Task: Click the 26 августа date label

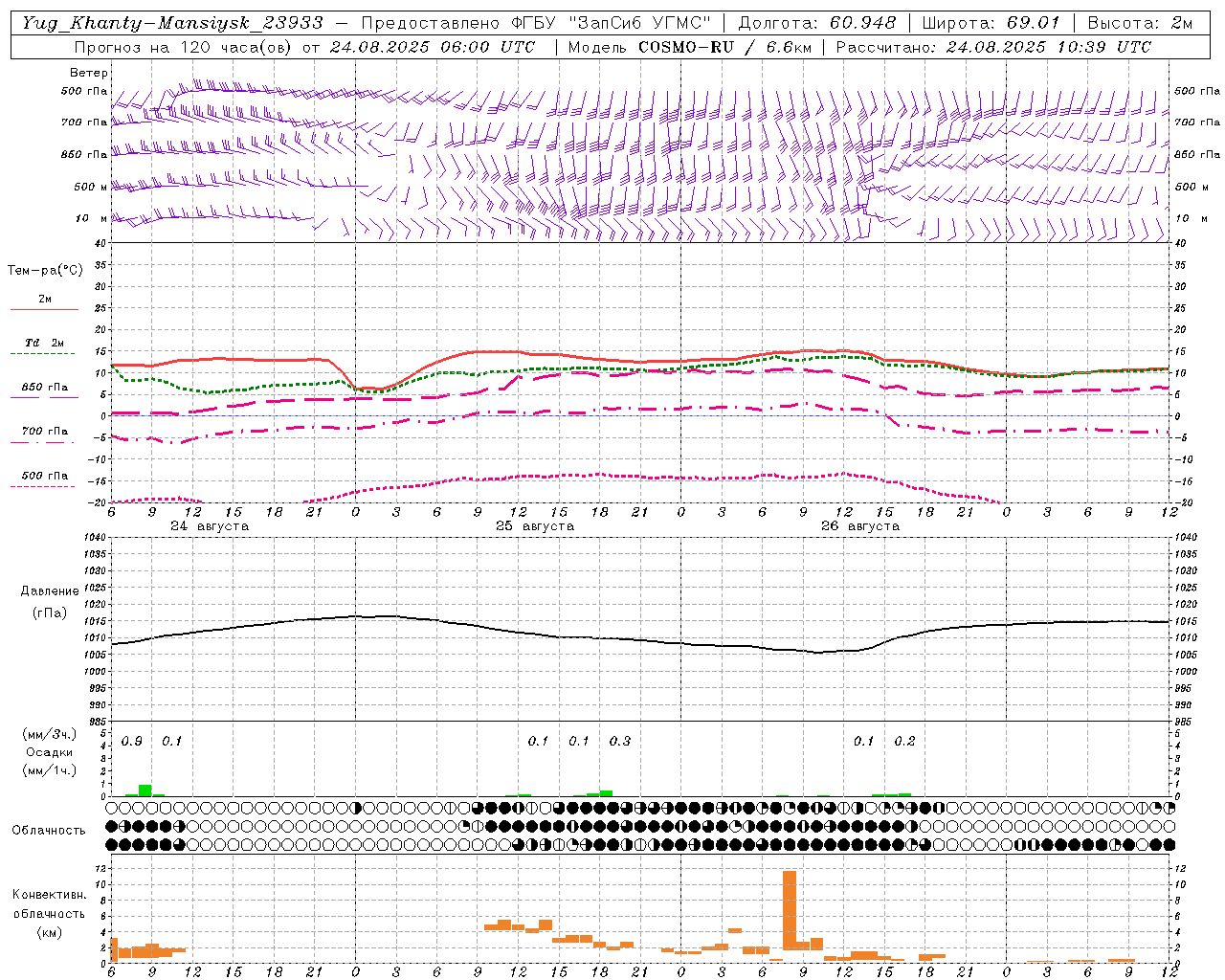Action: click(860, 526)
